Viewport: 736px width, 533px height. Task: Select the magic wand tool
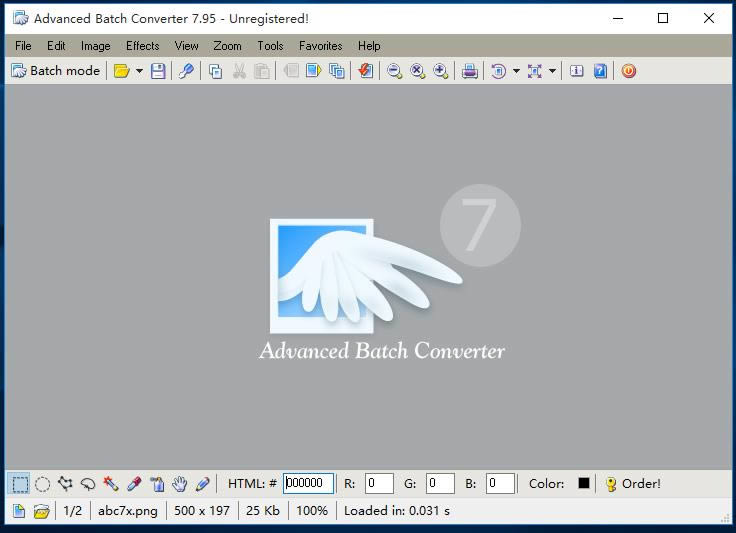click(111, 483)
